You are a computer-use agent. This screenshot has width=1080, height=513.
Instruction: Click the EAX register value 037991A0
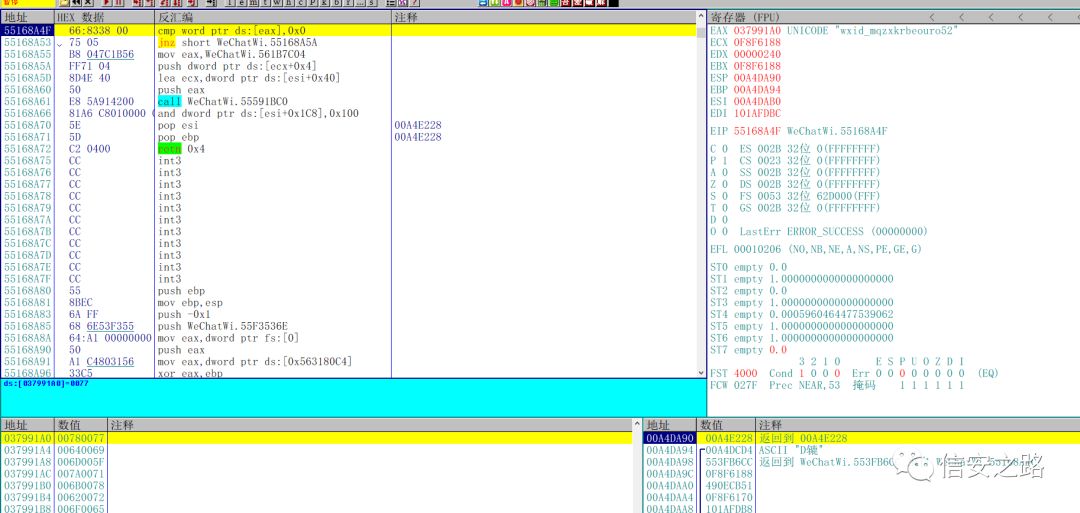[758, 31]
